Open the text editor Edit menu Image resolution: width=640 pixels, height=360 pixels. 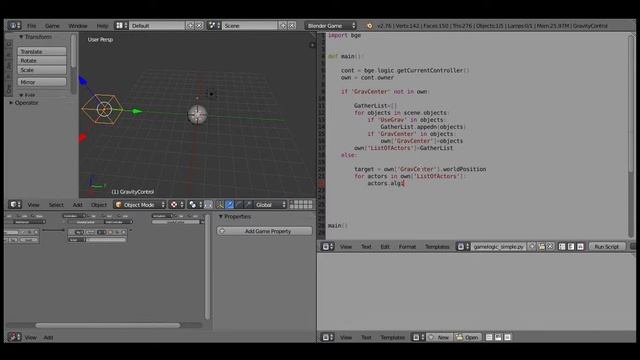point(384,247)
